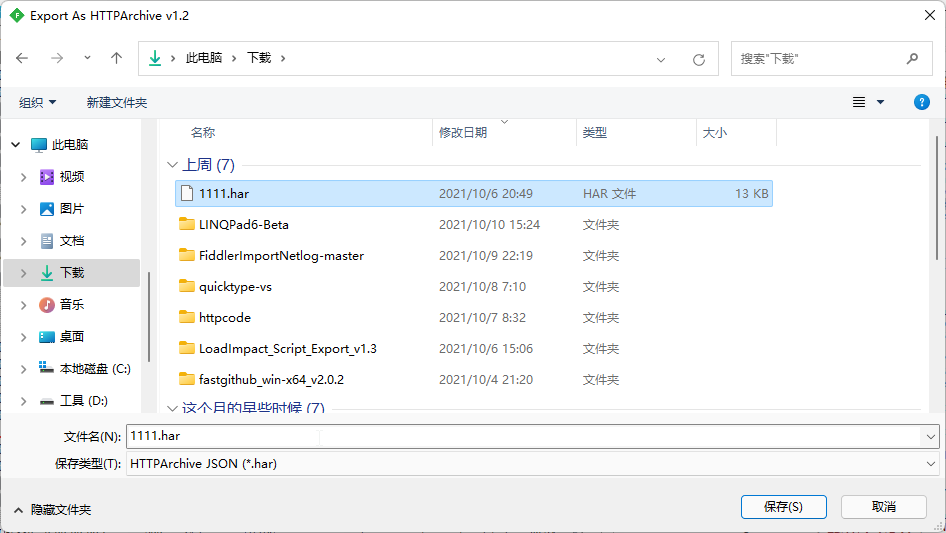Click the httpcode folder name
The image size is (946, 533).
pyautogui.click(x=225, y=318)
